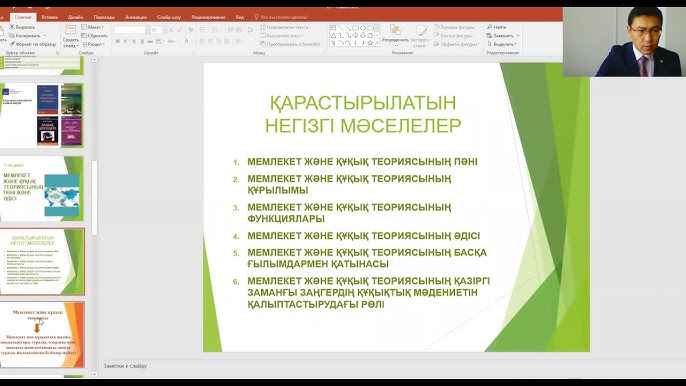The image size is (686, 386).
Task: Choose right block arrow shape in gallery
Action: coord(355,35)
